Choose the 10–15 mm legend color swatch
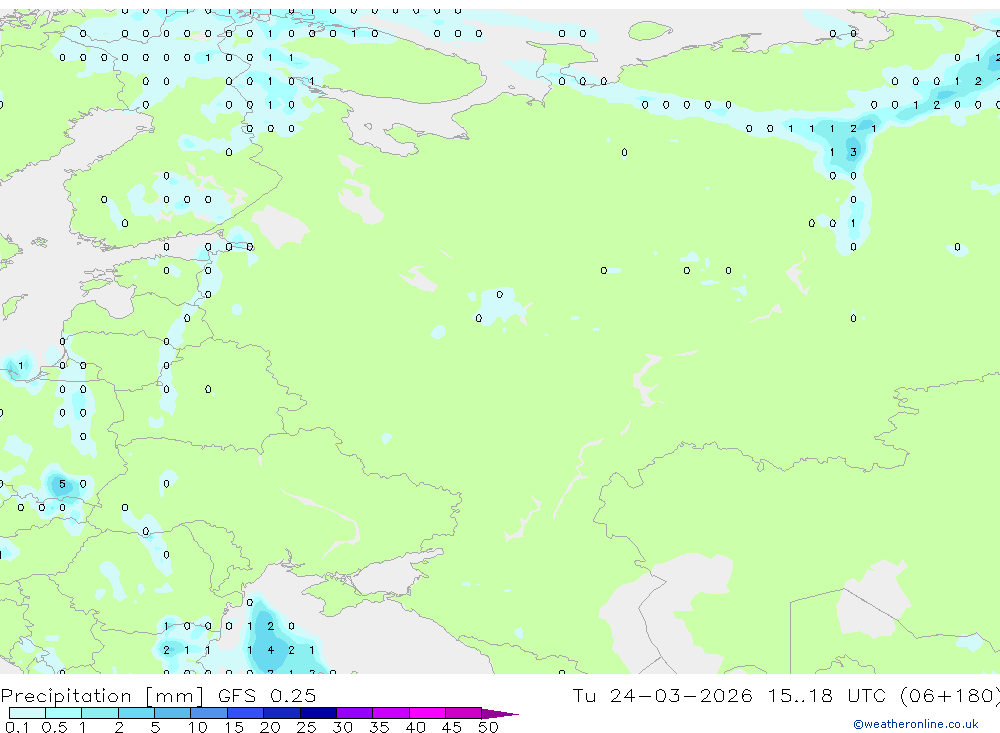Screen dimensions: 1000x733 (209, 713)
